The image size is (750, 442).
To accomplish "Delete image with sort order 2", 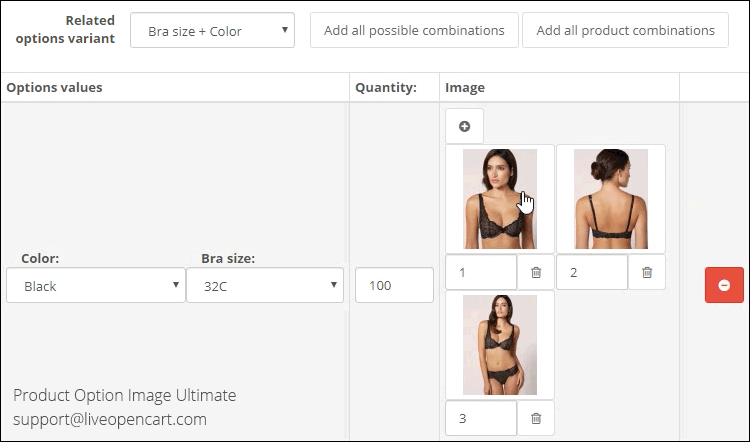I will (647, 272).
